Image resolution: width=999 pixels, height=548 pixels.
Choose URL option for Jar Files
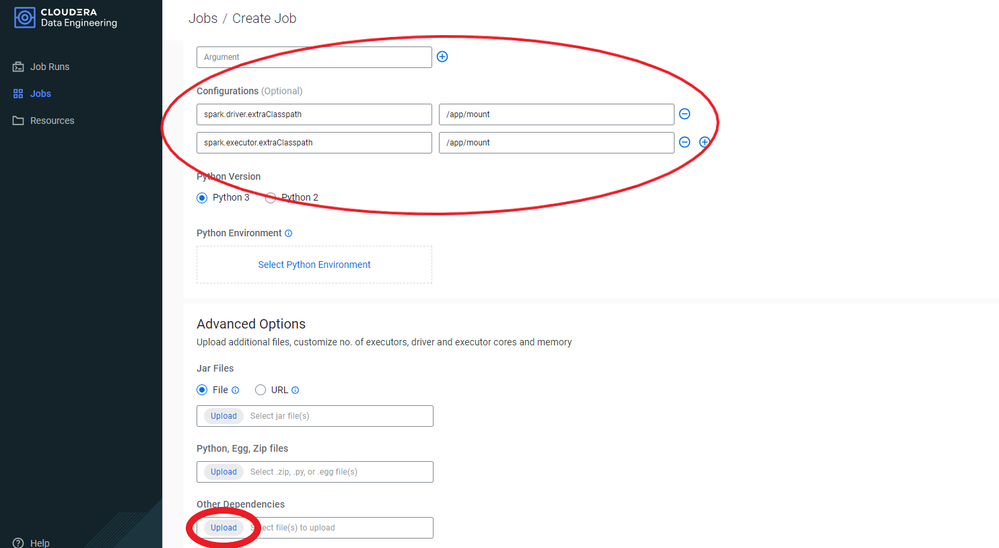point(261,389)
